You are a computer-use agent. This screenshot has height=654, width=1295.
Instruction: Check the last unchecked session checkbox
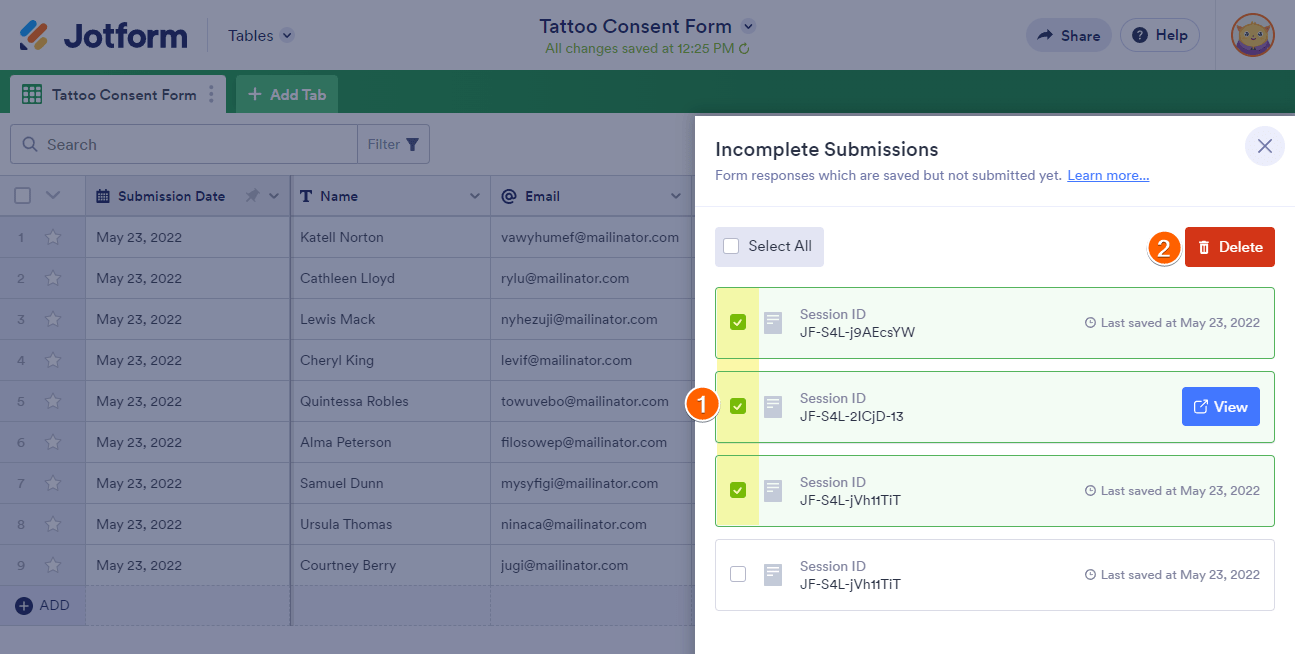(x=738, y=574)
